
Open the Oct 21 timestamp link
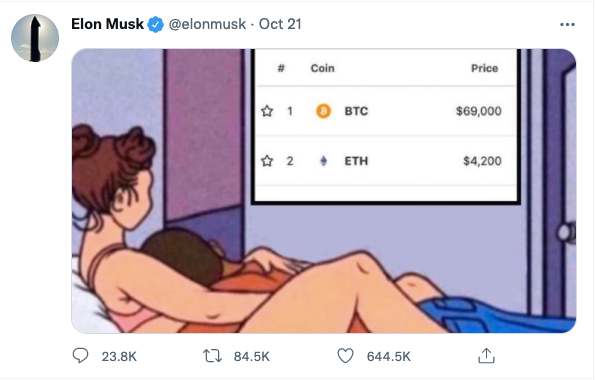[280, 24]
